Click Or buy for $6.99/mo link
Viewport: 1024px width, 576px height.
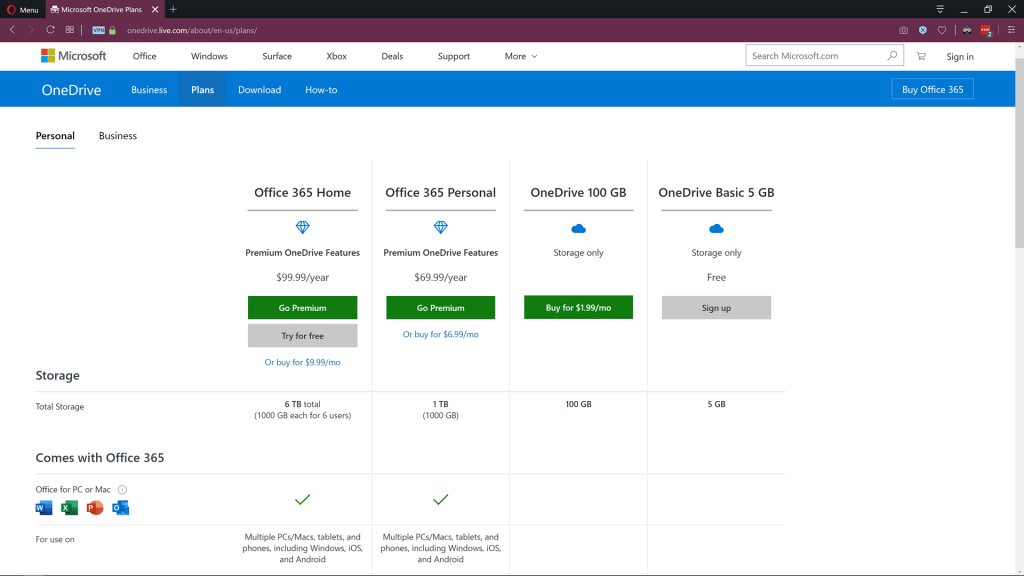(440, 334)
